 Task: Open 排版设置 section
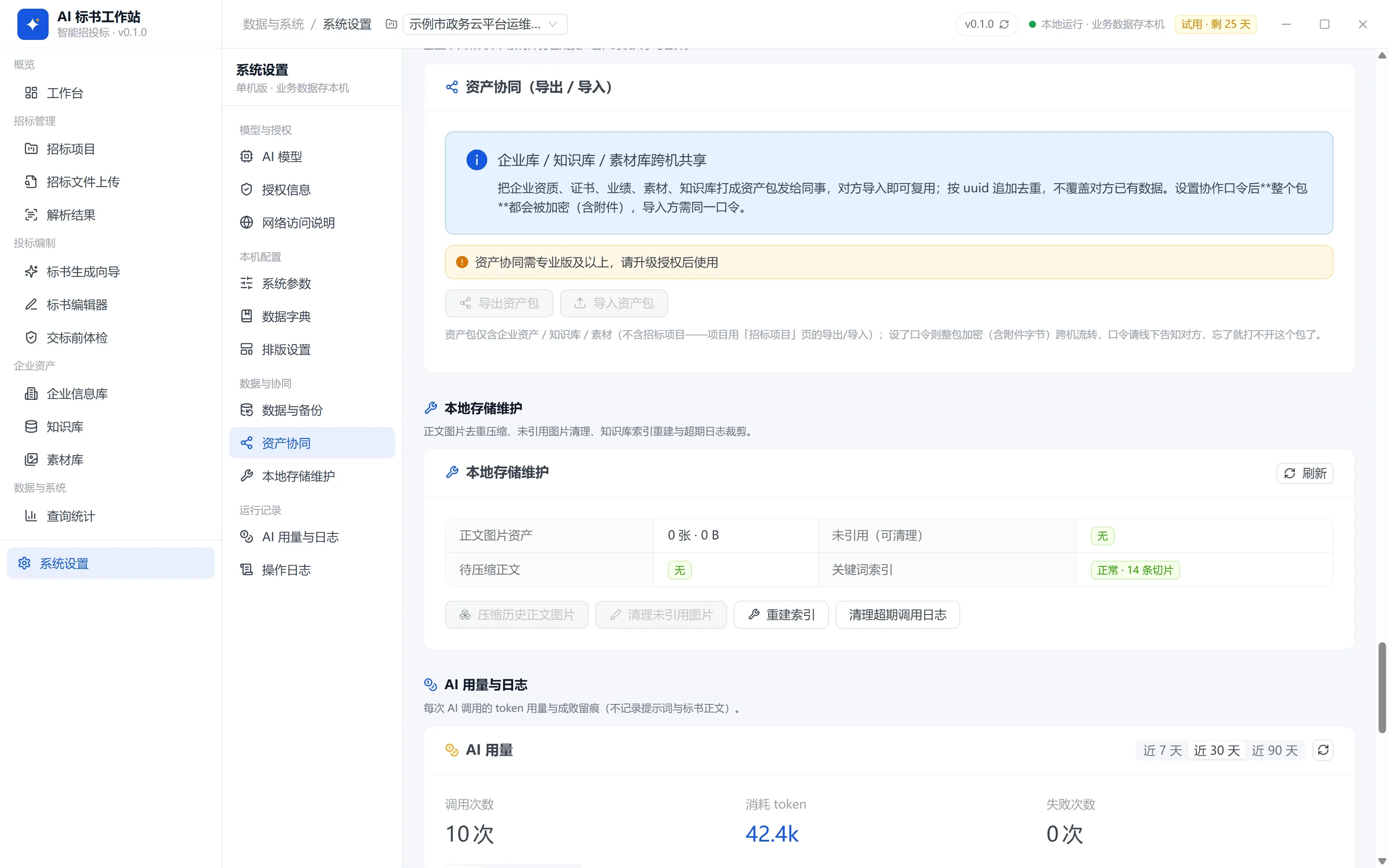(x=312, y=350)
